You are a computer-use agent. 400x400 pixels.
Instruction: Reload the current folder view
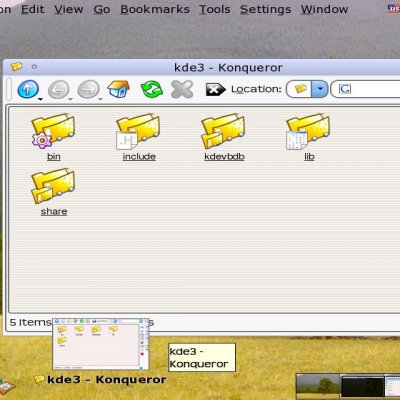pyautogui.click(x=152, y=89)
